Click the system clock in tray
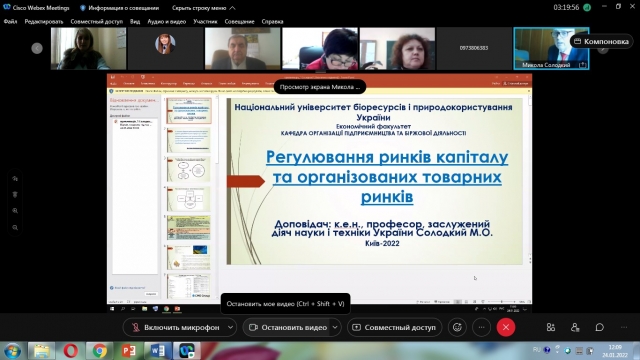 point(615,351)
